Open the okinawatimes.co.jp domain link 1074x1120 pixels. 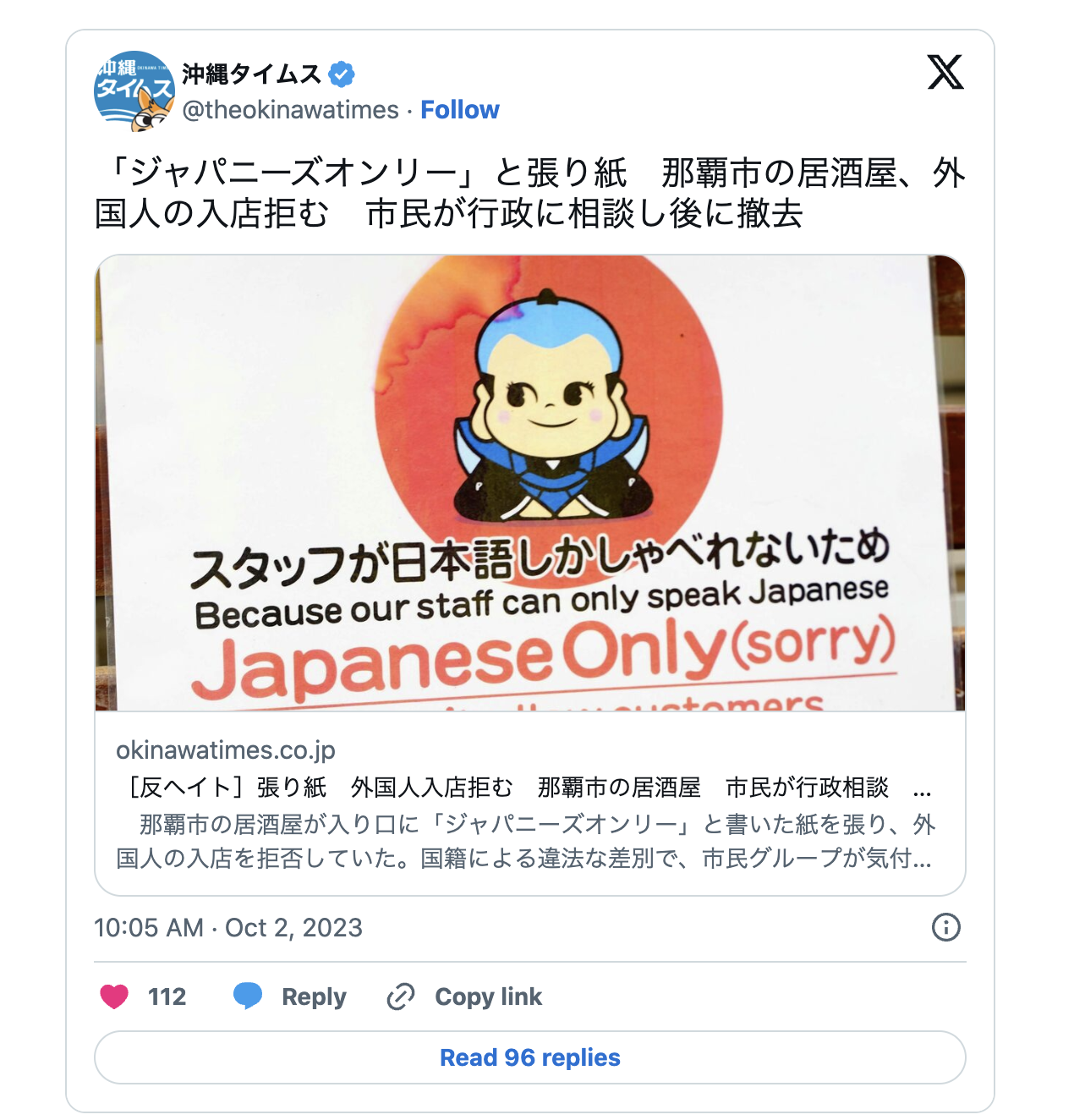coord(226,750)
